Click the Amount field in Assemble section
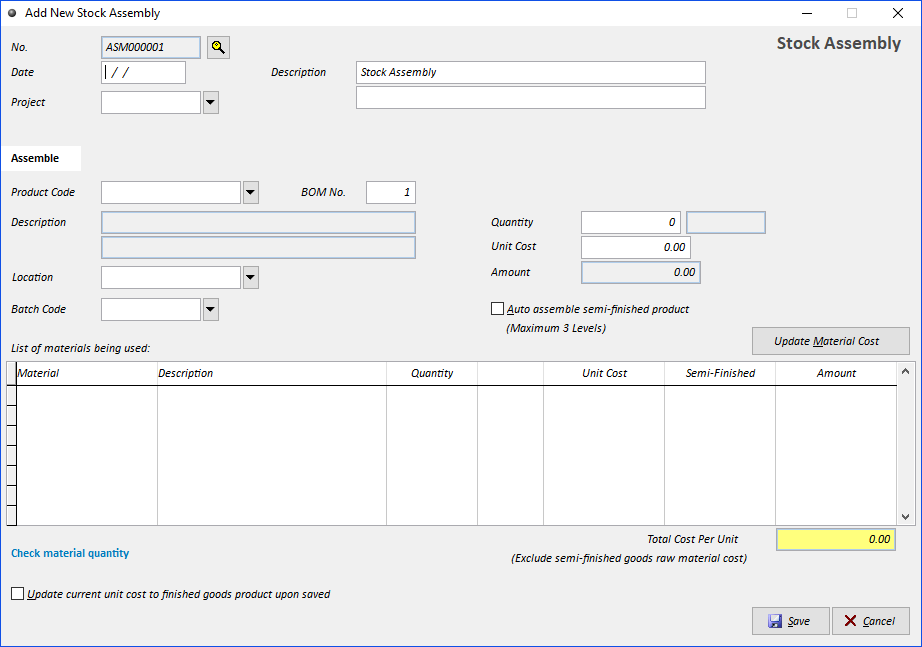Image resolution: width=922 pixels, height=647 pixels. tap(641, 272)
